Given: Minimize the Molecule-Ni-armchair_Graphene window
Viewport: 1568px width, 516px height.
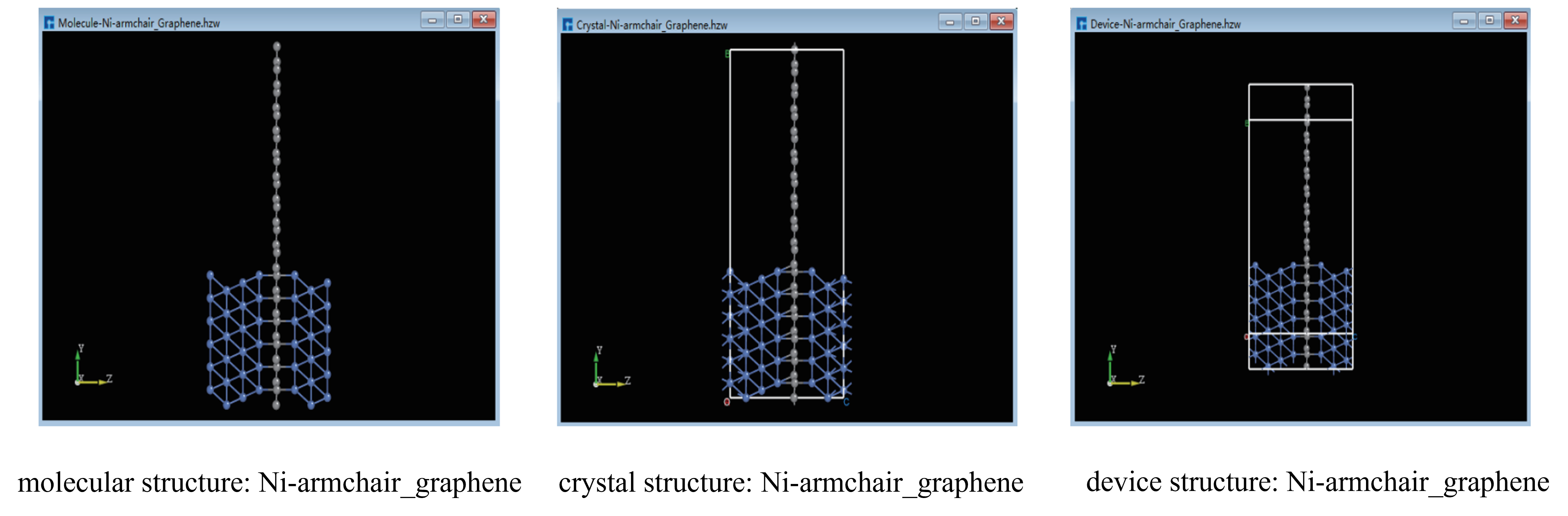Looking at the screenshot, I should (432, 20).
